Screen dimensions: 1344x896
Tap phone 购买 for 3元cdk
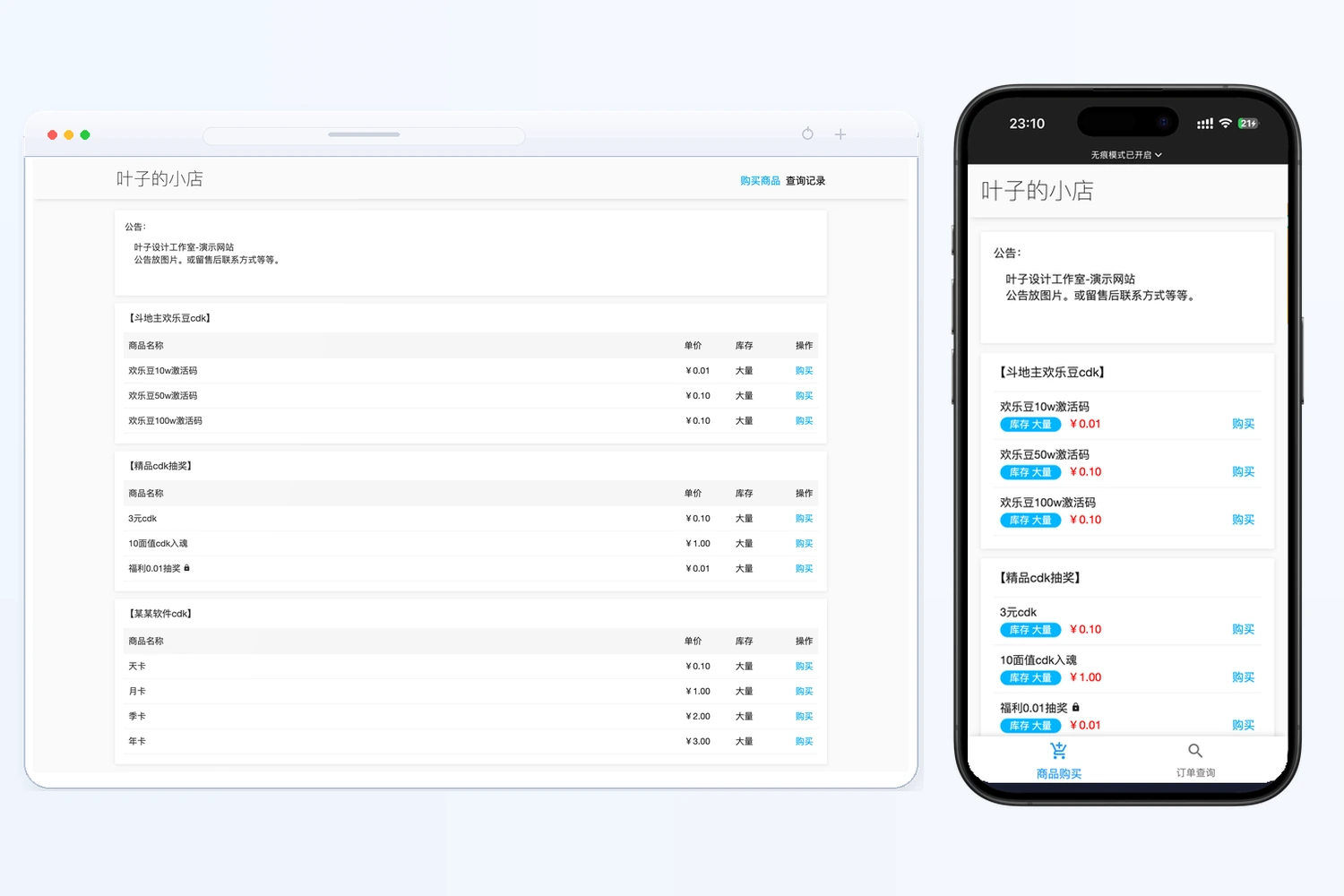1243,630
